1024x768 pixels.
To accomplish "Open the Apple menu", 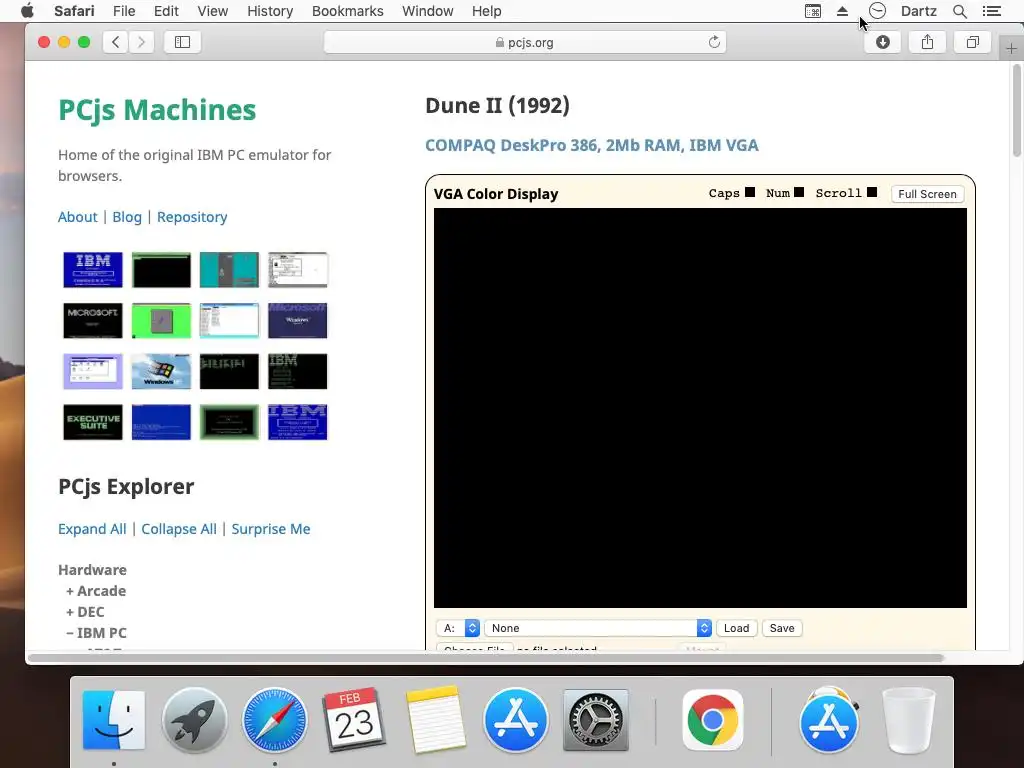I will point(27,11).
